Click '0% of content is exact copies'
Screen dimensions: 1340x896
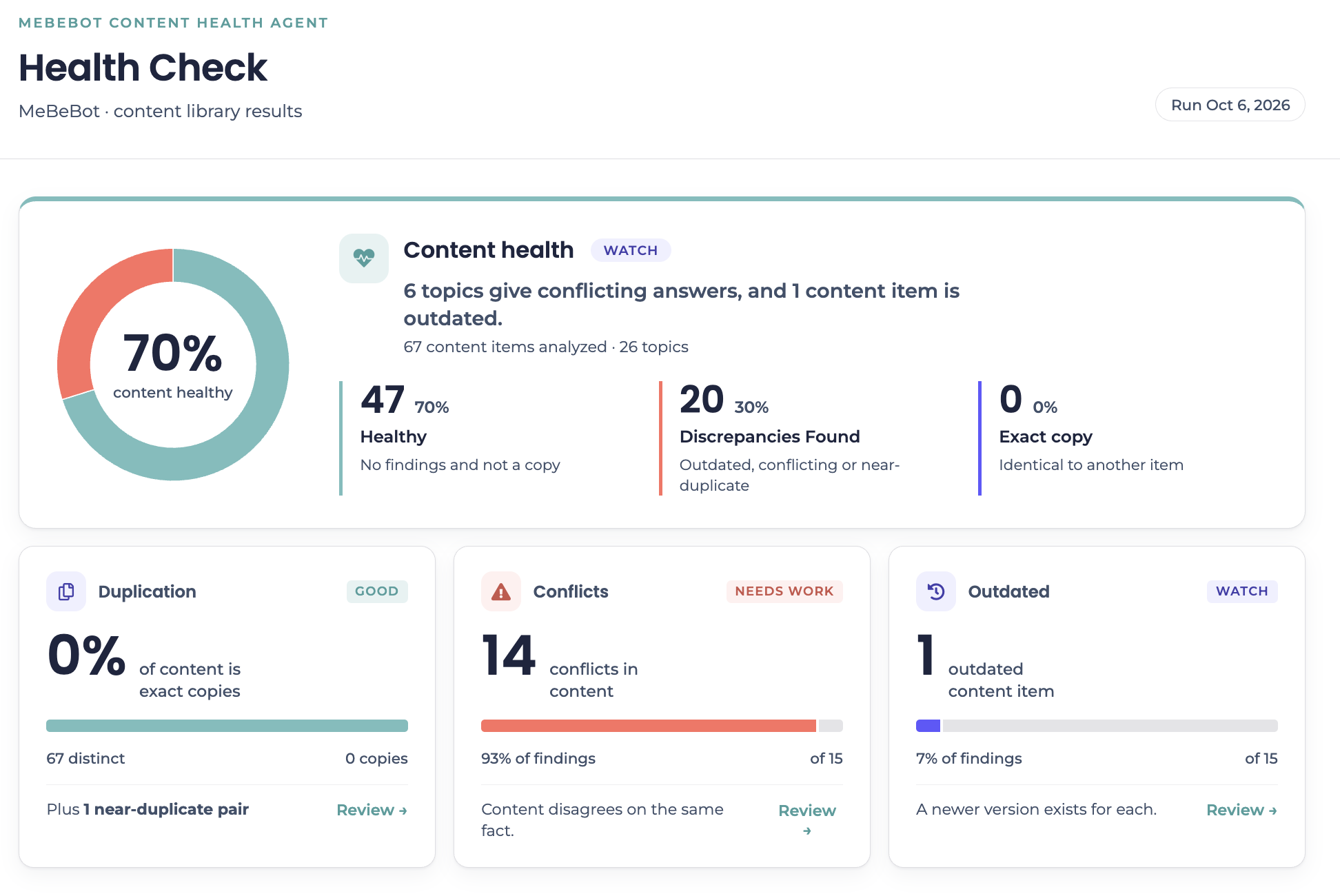click(x=144, y=665)
